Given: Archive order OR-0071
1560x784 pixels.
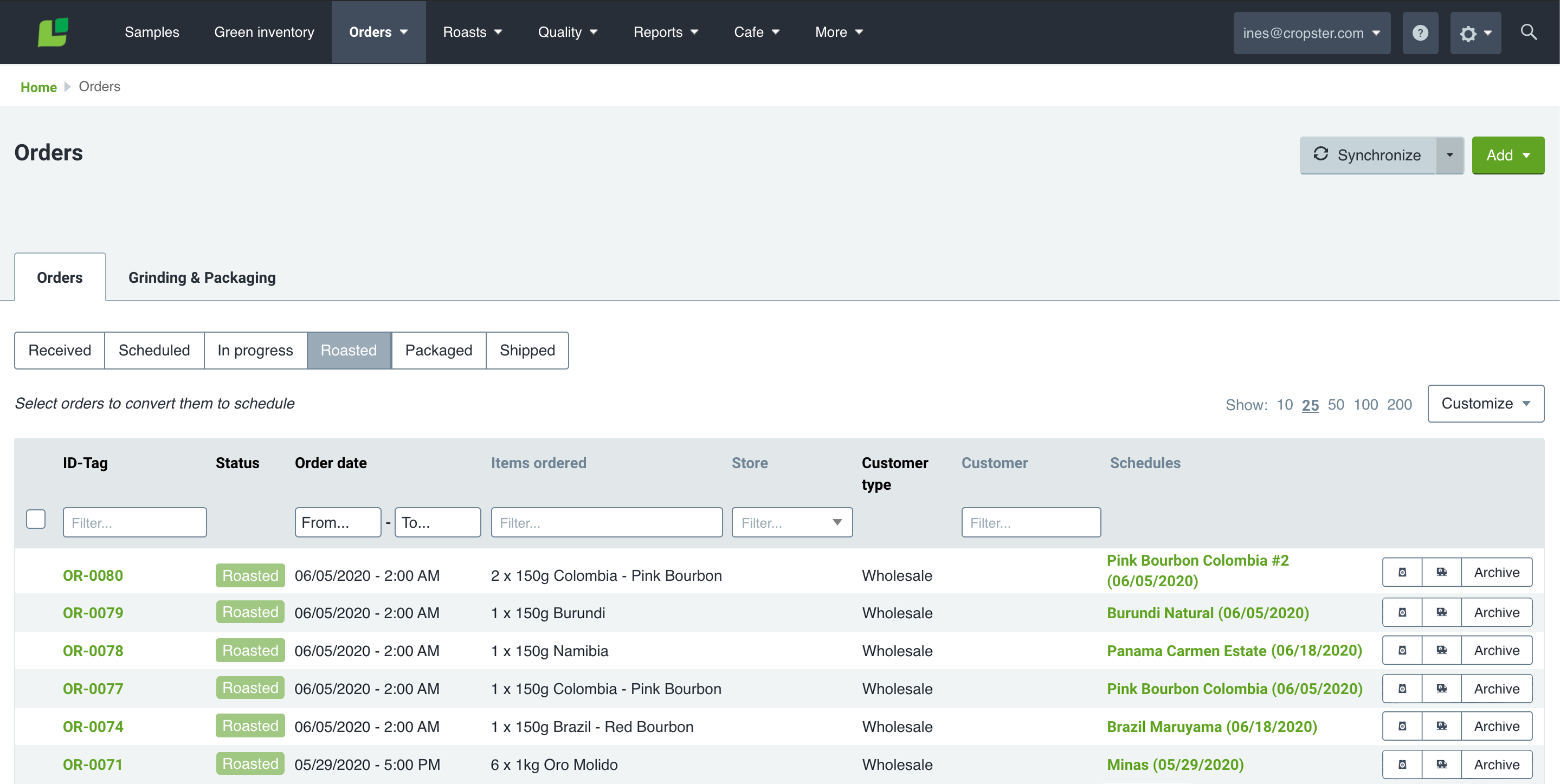Looking at the screenshot, I should pos(1497,764).
